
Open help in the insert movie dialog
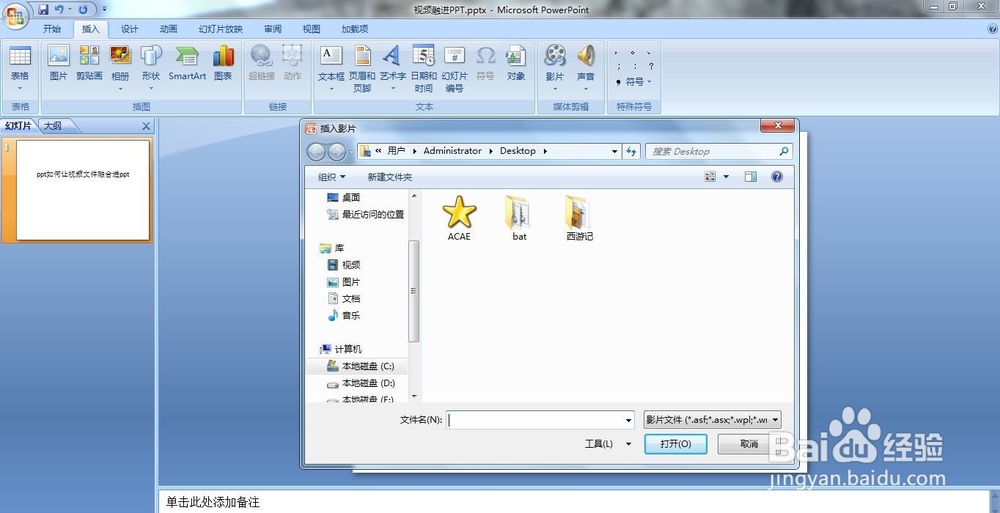(x=777, y=177)
